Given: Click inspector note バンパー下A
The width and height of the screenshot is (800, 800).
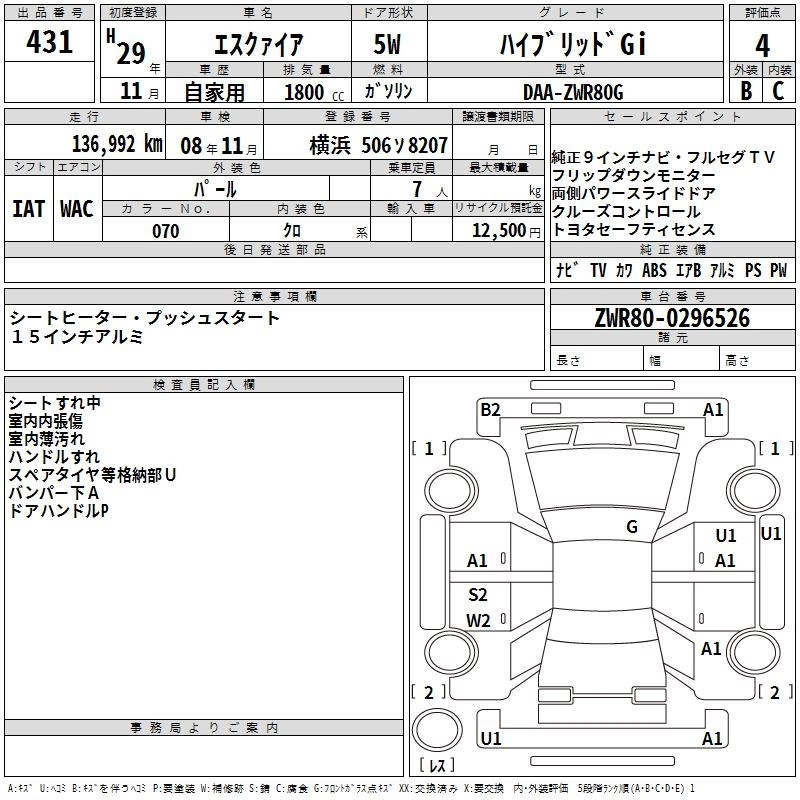Looking at the screenshot, I should pyautogui.click(x=54, y=492).
